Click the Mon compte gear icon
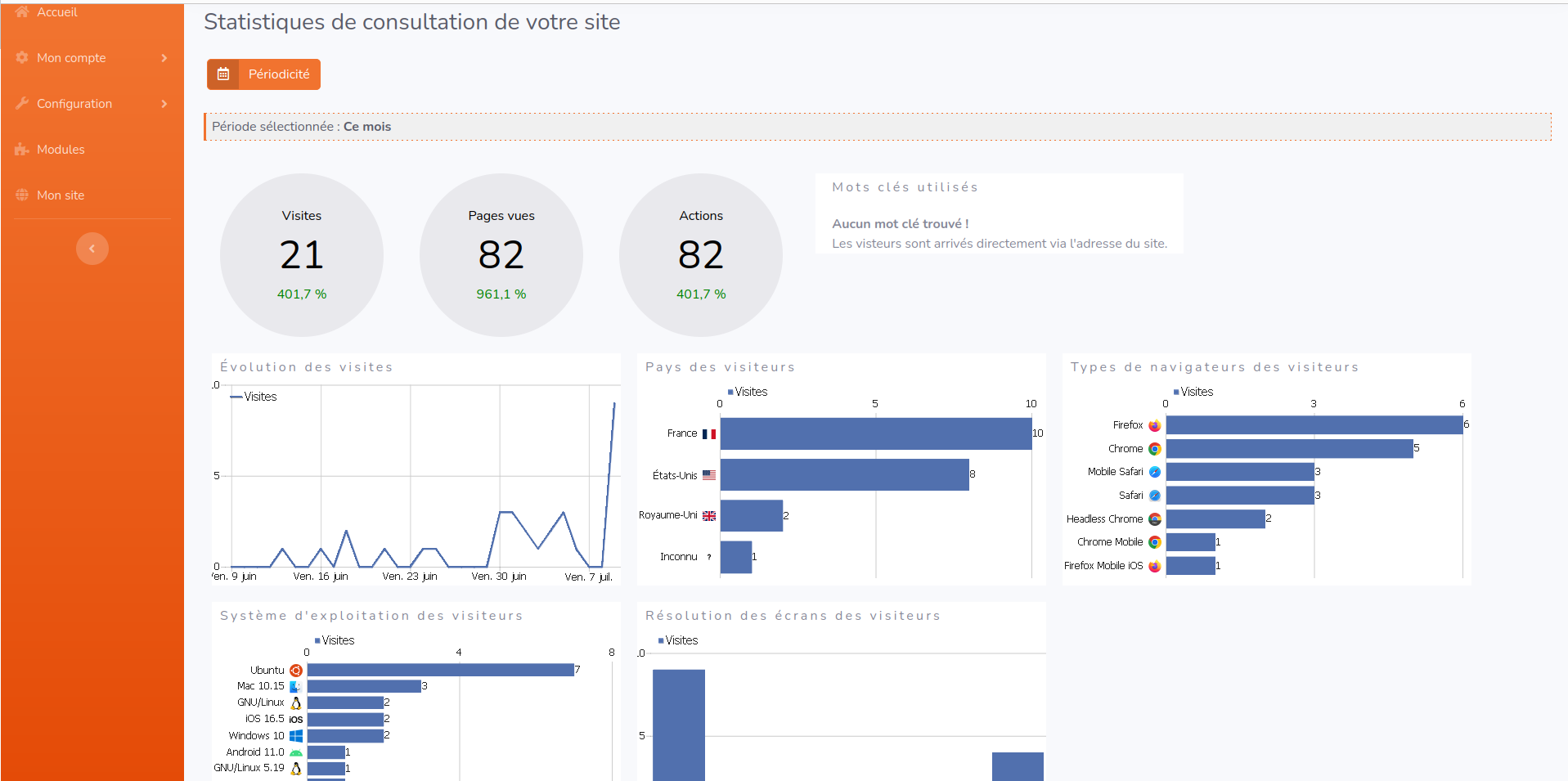The height and width of the screenshot is (781, 1568). pos(22,57)
